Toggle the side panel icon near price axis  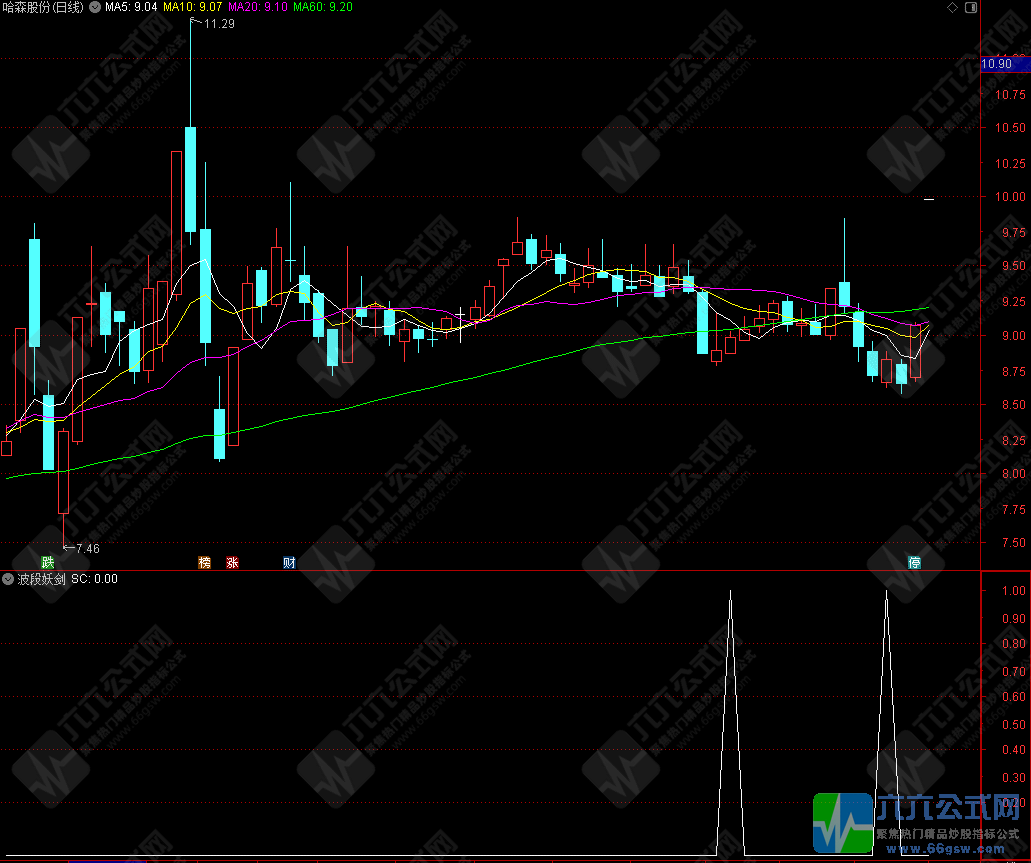point(971,7)
